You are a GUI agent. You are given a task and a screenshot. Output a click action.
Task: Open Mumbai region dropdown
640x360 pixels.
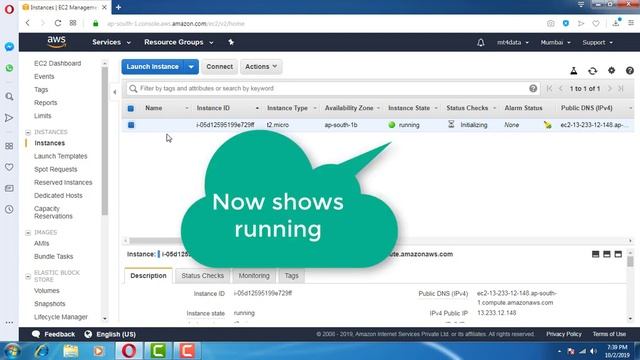click(556, 42)
